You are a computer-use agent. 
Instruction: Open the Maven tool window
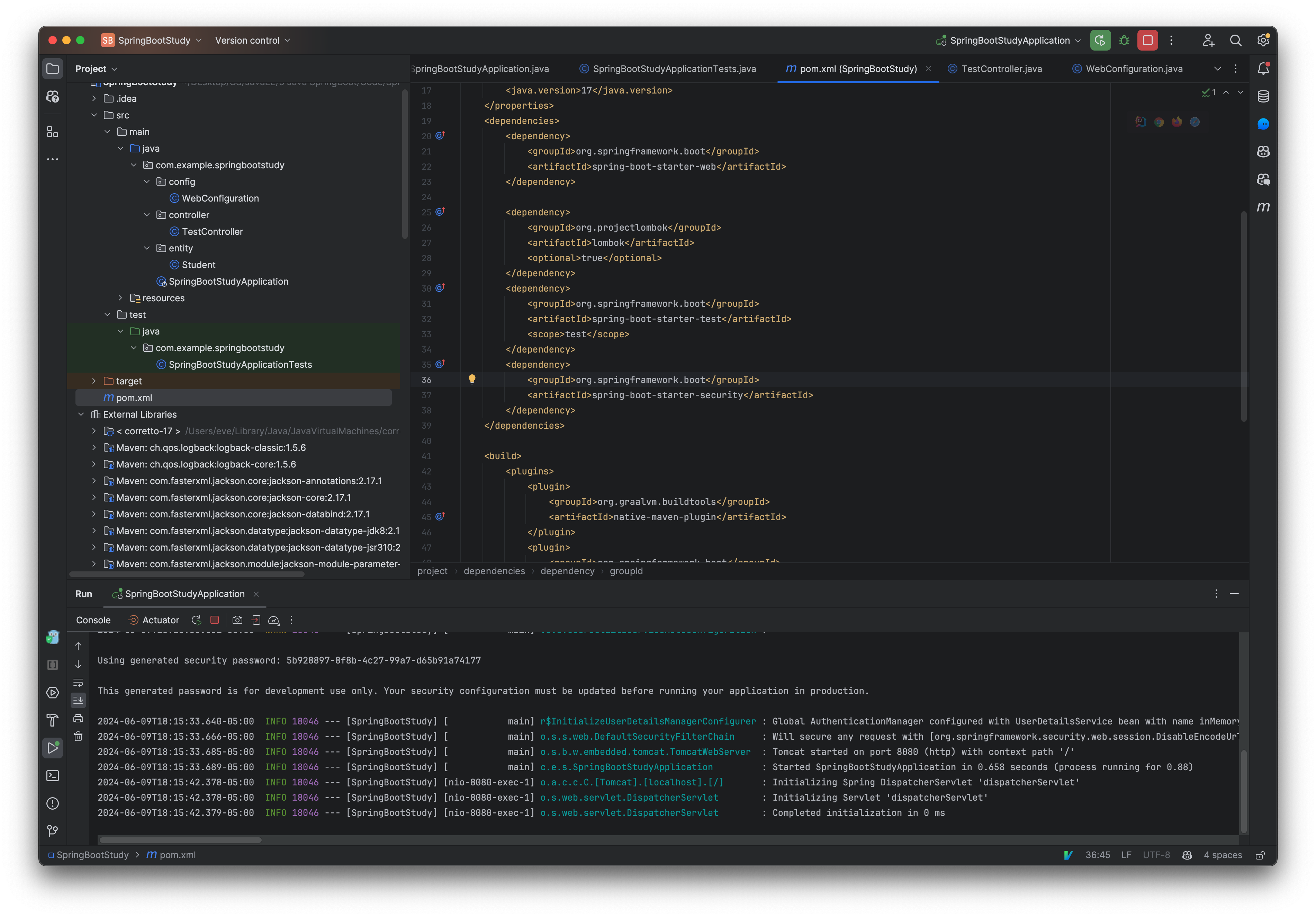pyautogui.click(x=1263, y=207)
